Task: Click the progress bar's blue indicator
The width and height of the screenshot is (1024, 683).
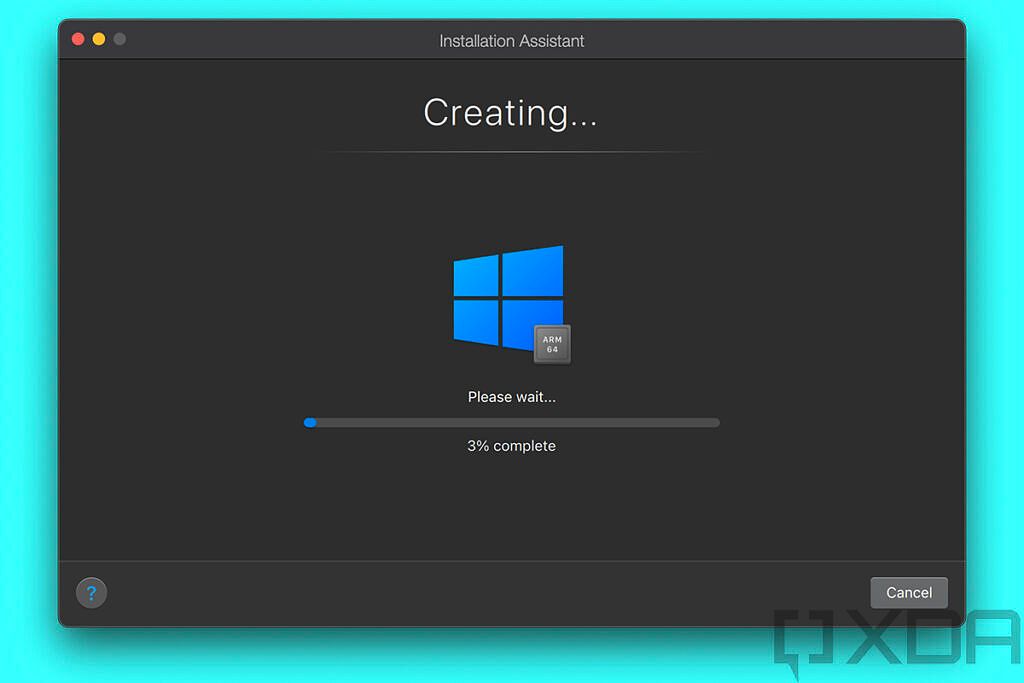Action: tap(310, 422)
